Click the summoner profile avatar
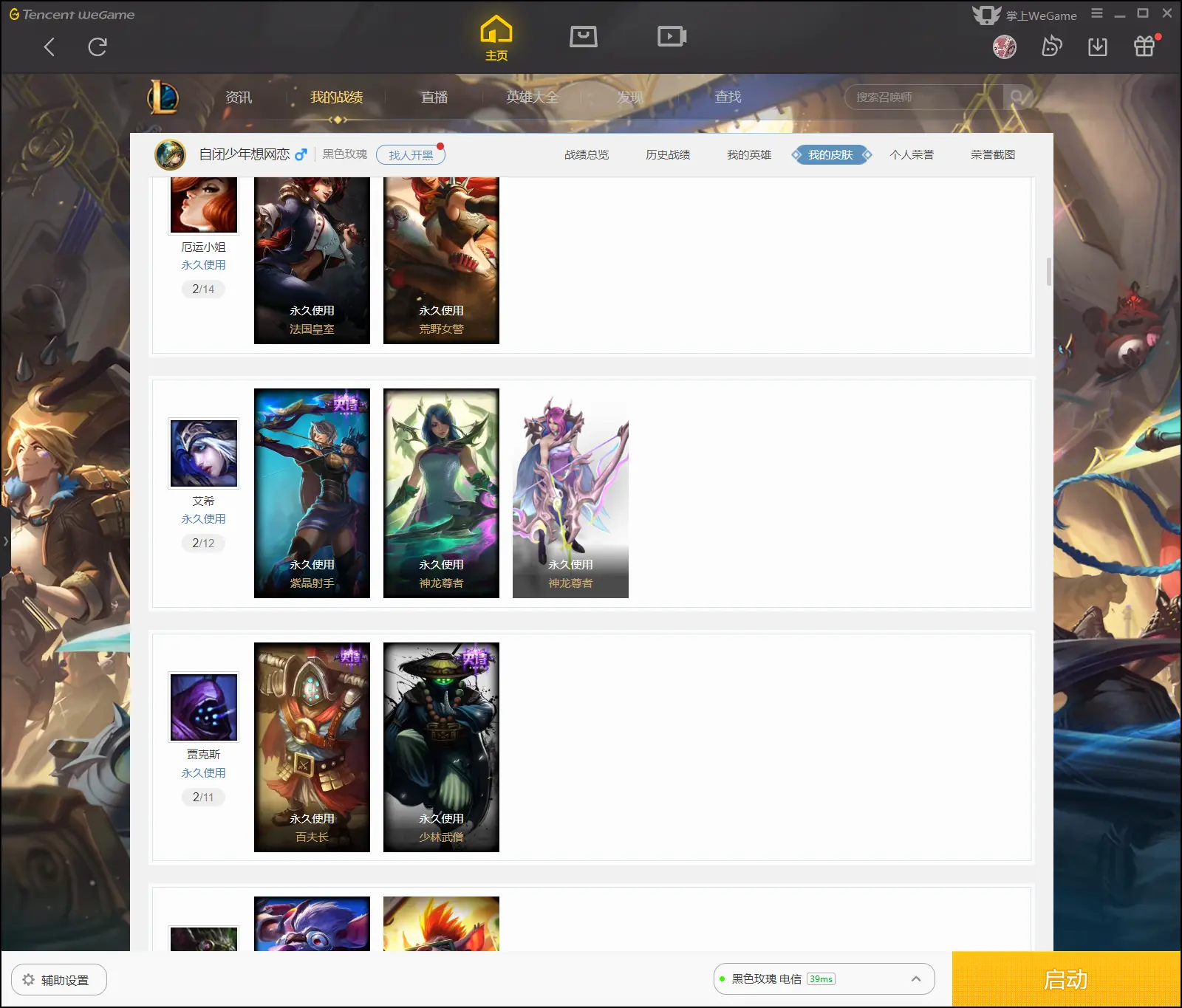Viewport: 1182px width, 1008px height. coord(170,154)
